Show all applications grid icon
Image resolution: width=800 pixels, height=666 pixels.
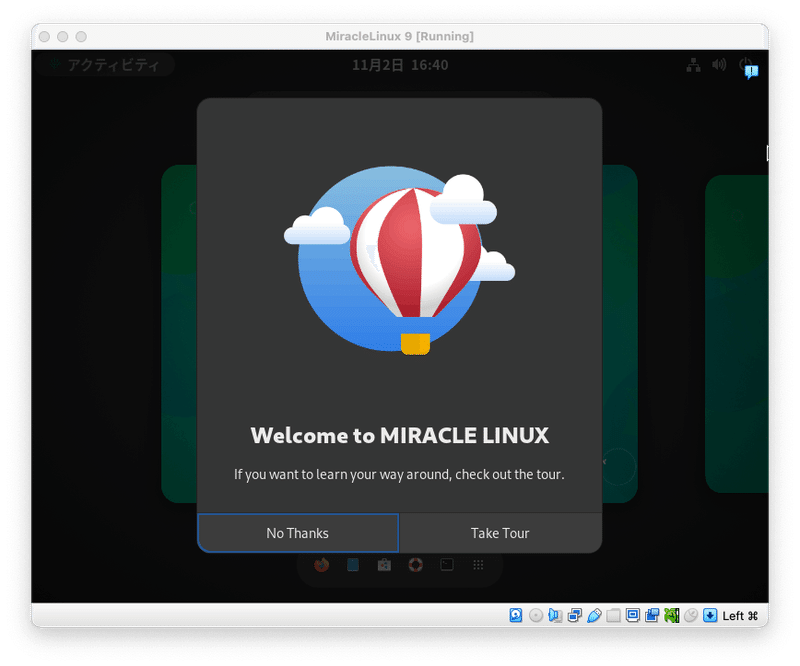tap(478, 564)
